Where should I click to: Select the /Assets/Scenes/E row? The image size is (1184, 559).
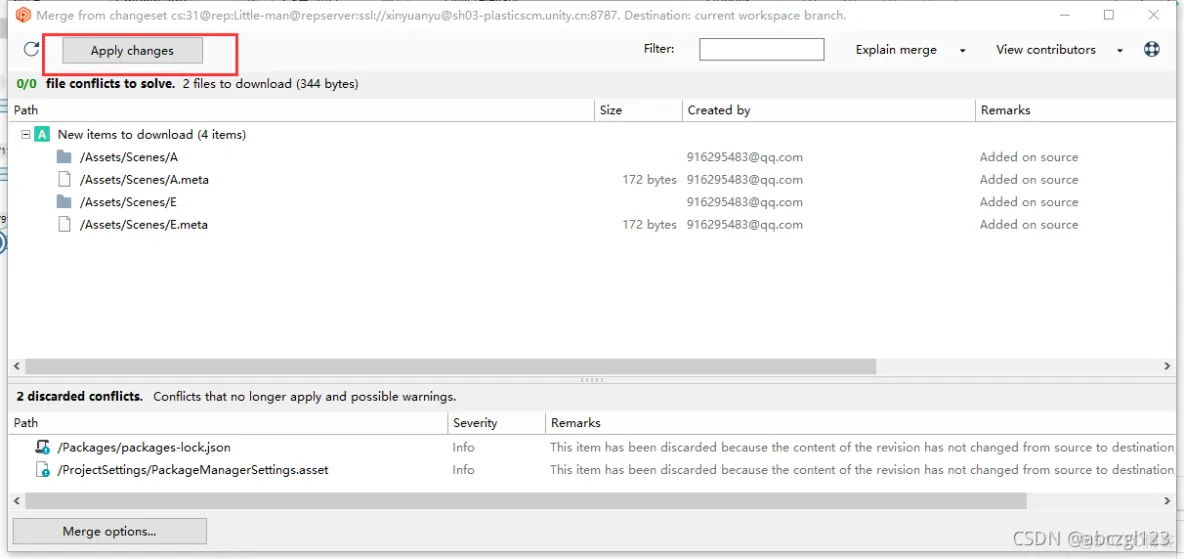(x=592, y=202)
